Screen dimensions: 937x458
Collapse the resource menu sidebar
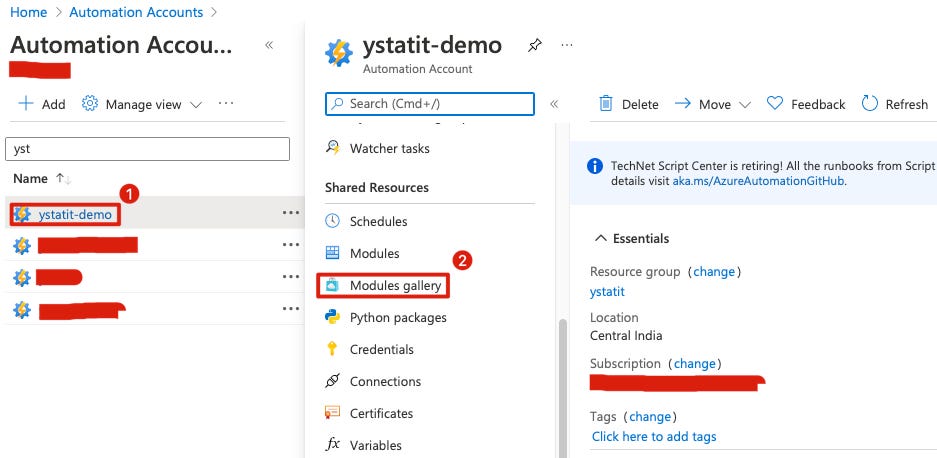pyautogui.click(x=554, y=104)
